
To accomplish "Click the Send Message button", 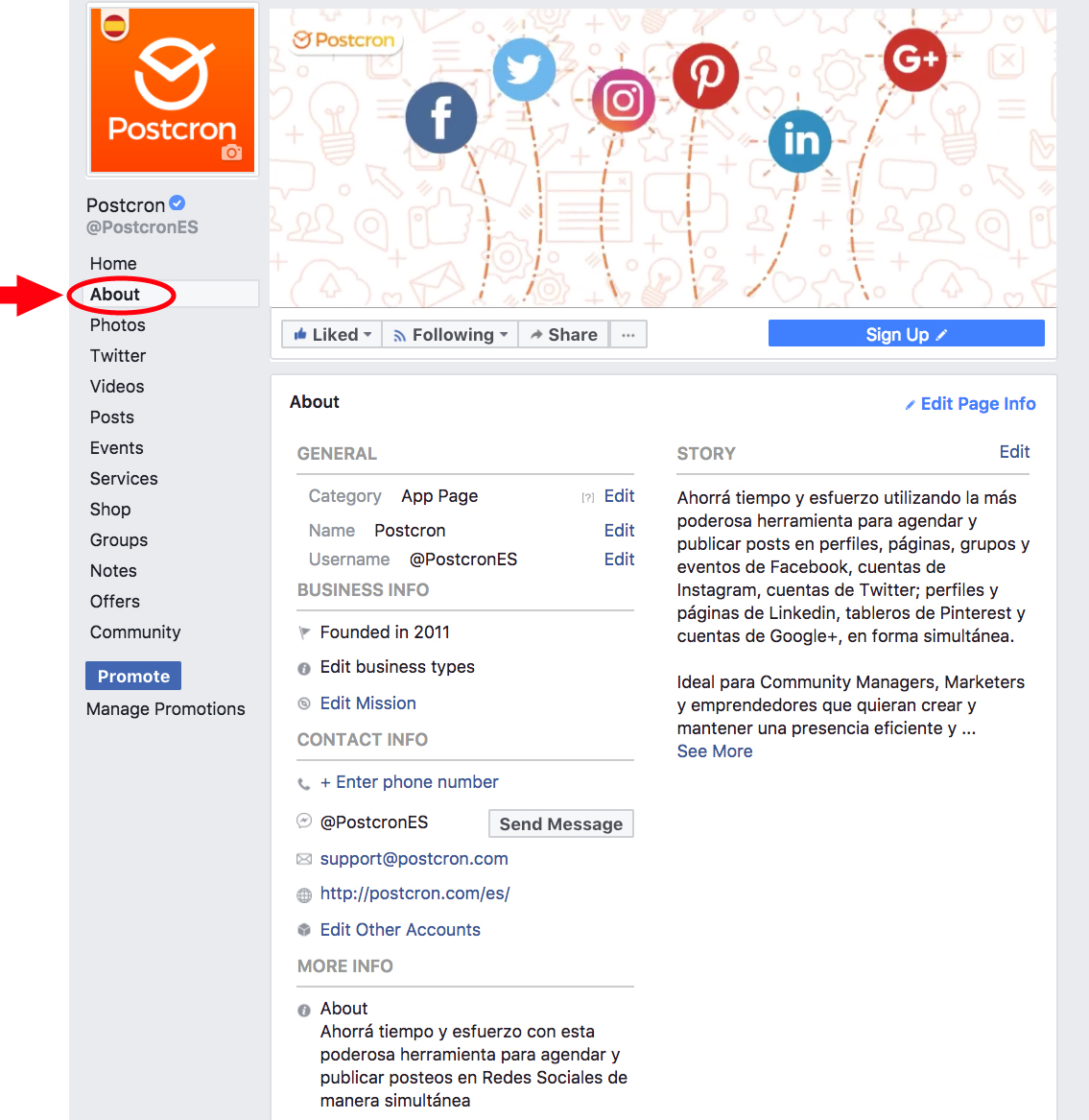I will click(x=560, y=823).
